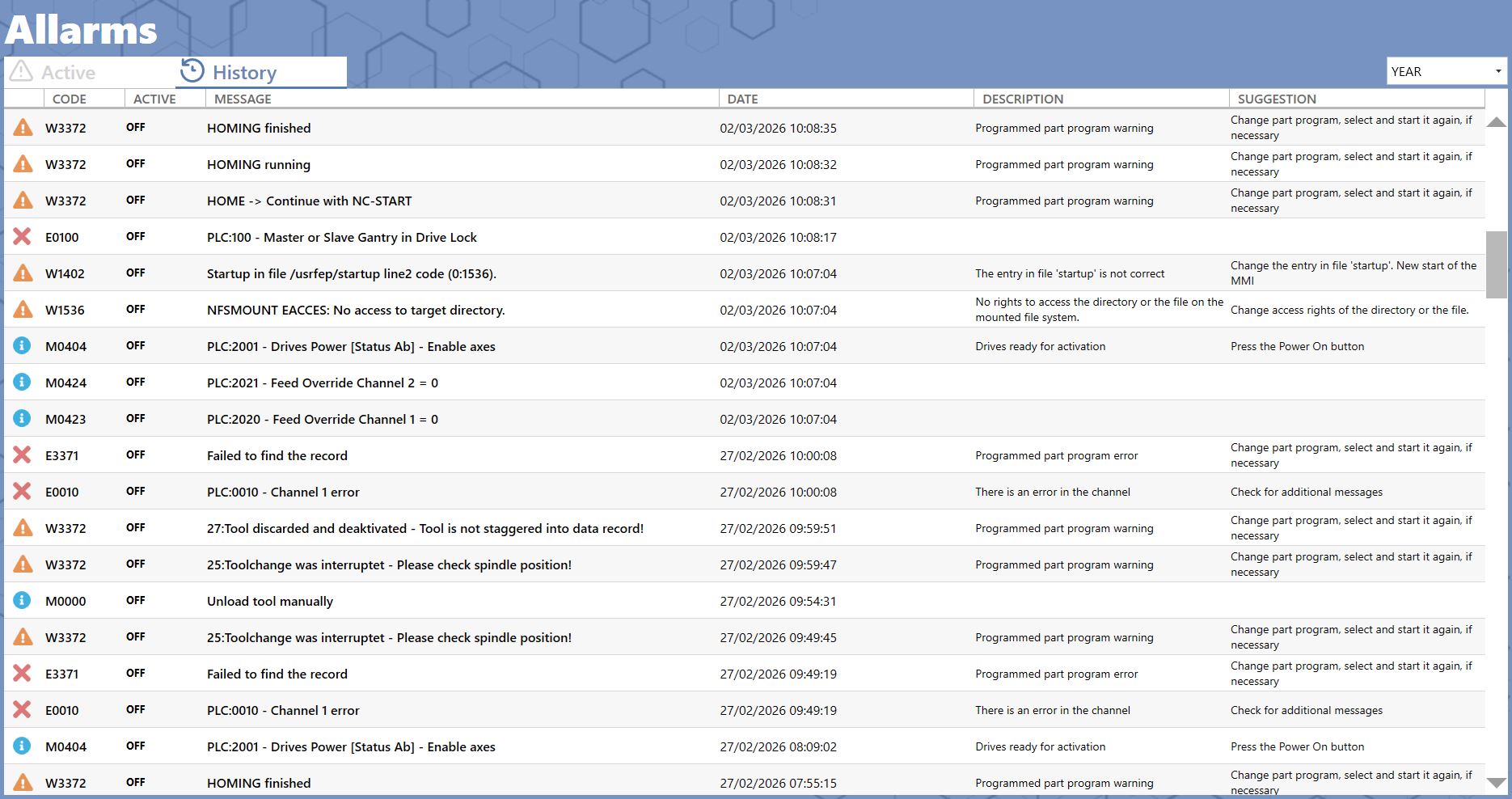Click the message 'Unload tool manually'
The width and height of the screenshot is (1512, 799).
[270, 601]
